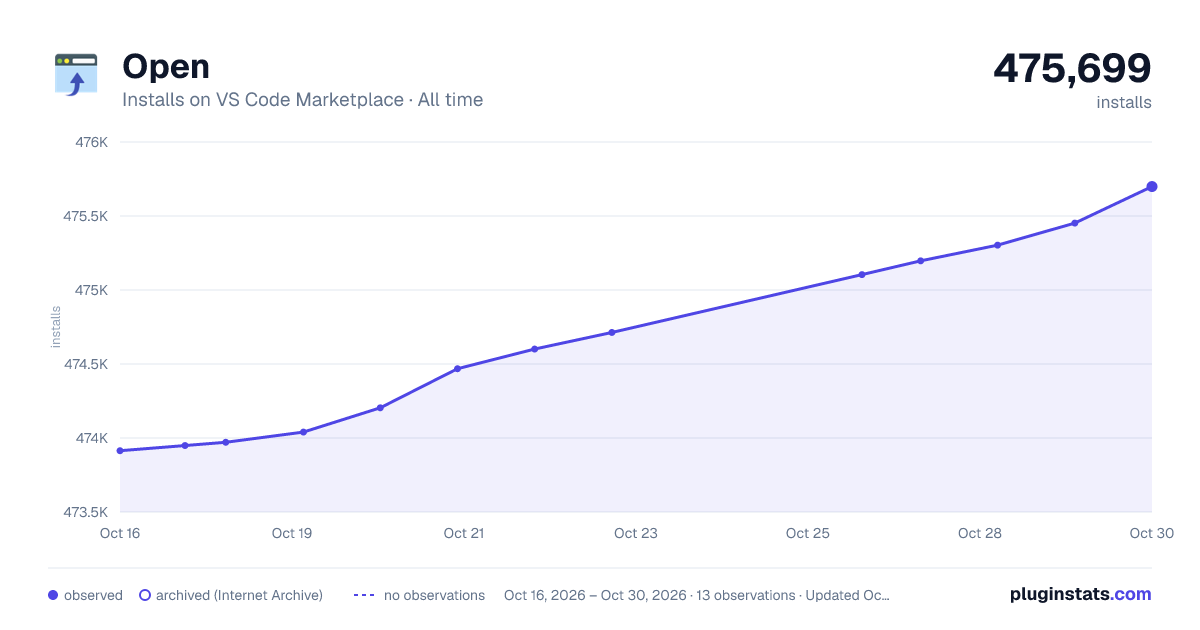Click the Oct 23 x-axis label

636,533
